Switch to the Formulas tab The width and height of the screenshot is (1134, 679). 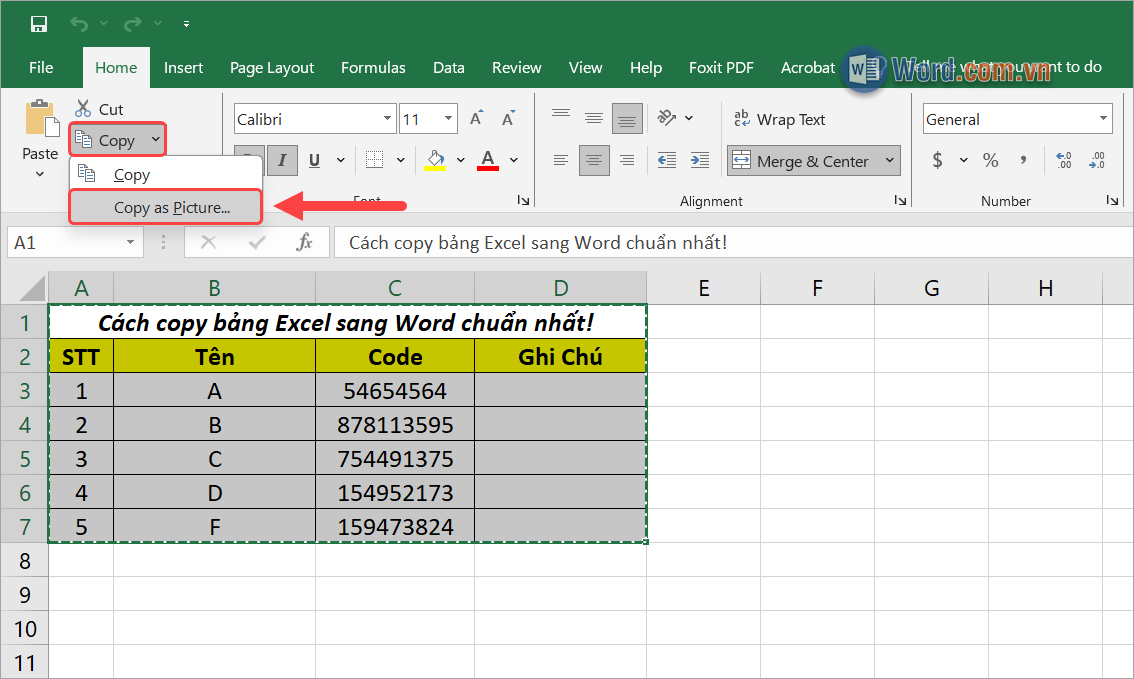pos(373,67)
